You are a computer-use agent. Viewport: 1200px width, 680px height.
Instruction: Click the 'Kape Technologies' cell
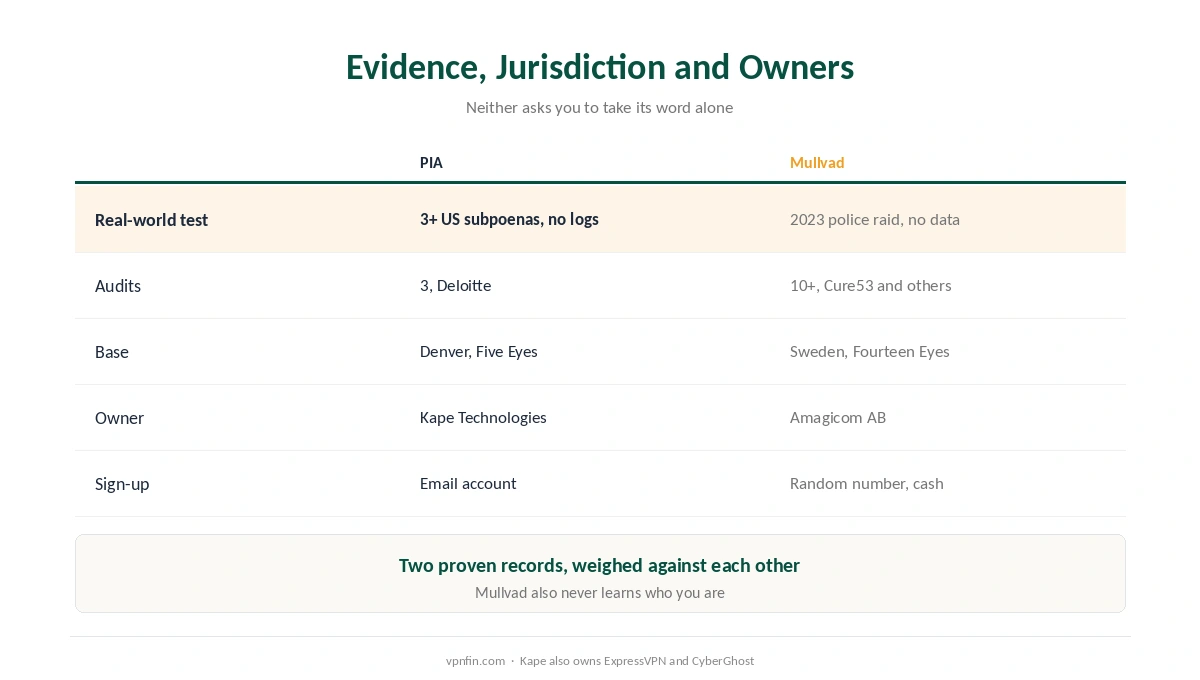[x=483, y=417]
